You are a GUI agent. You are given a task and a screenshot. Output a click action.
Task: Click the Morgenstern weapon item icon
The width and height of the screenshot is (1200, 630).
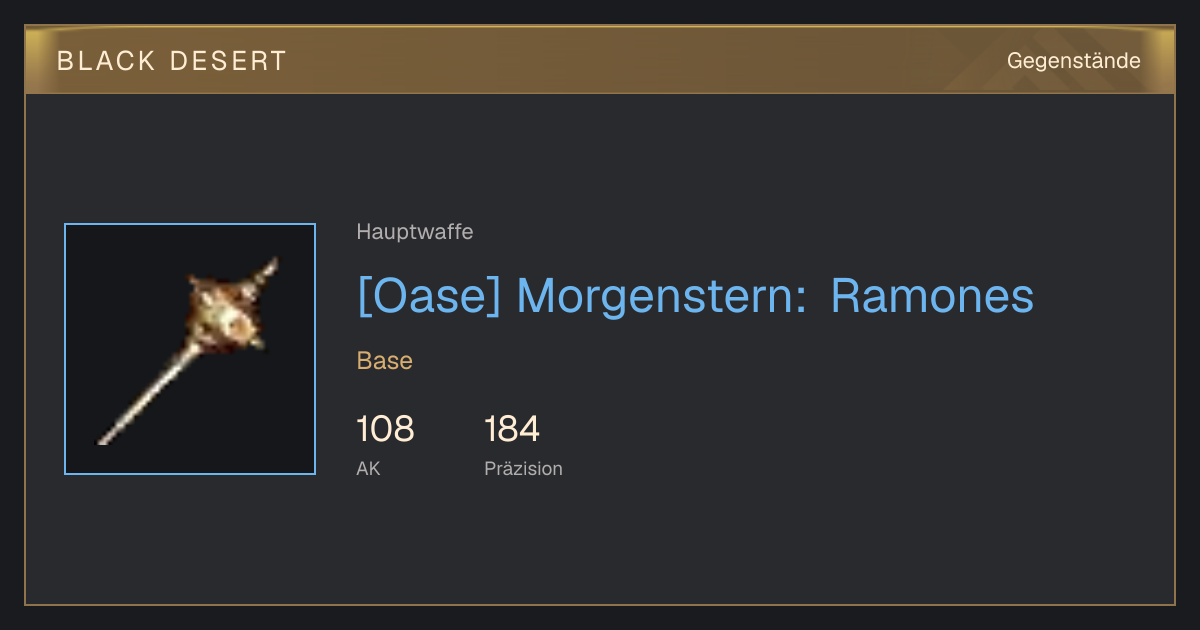190,349
